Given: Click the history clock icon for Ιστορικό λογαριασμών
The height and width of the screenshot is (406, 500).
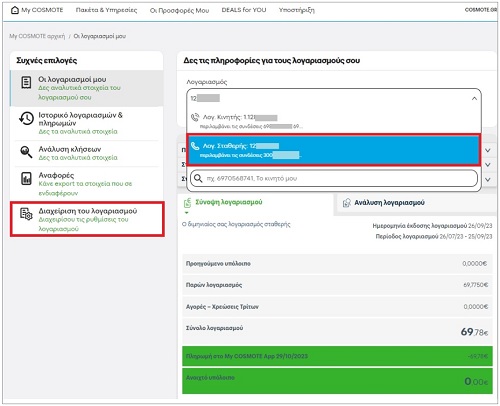Looking at the screenshot, I should click(26, 119).
